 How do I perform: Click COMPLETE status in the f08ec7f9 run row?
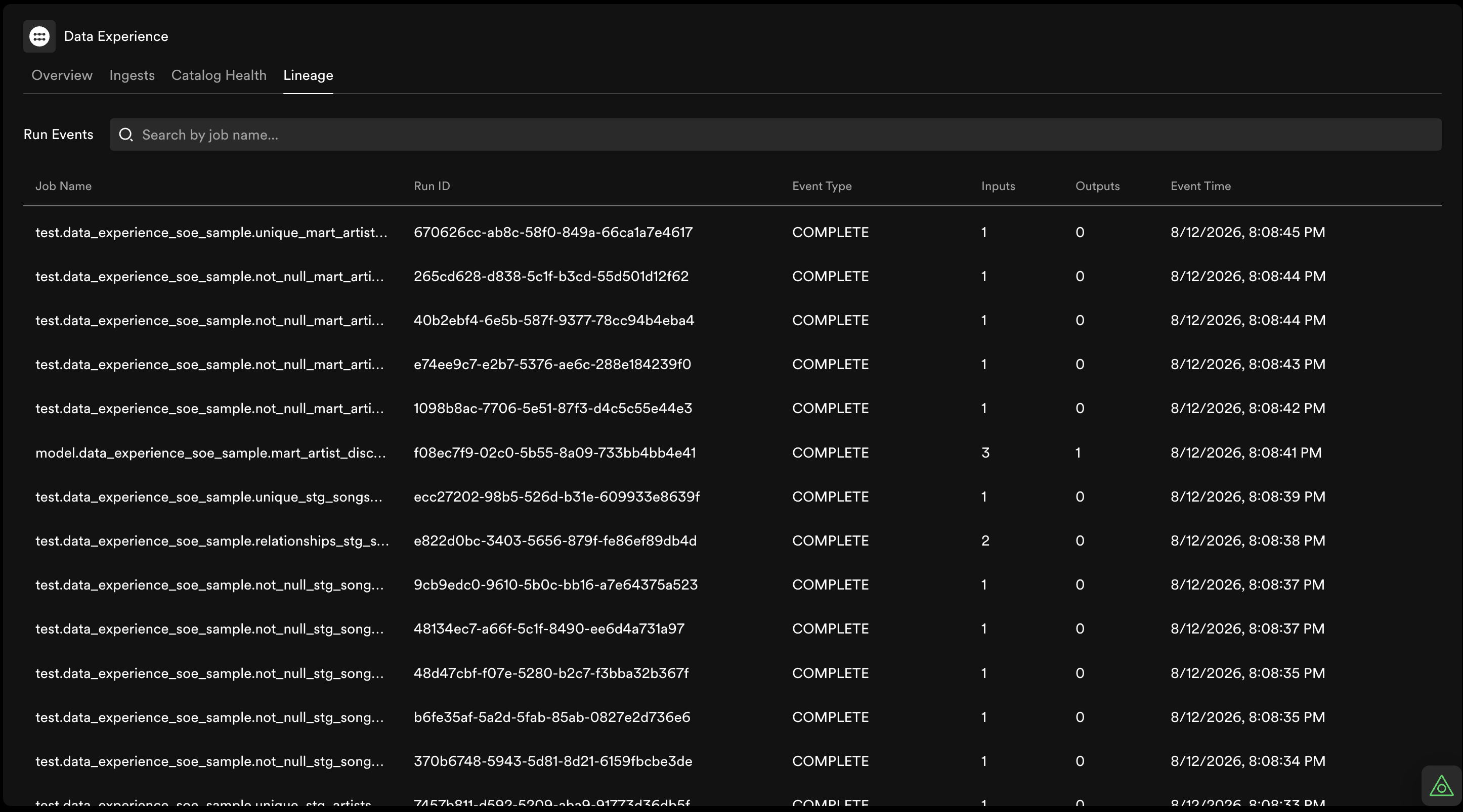tap(830, 453)
